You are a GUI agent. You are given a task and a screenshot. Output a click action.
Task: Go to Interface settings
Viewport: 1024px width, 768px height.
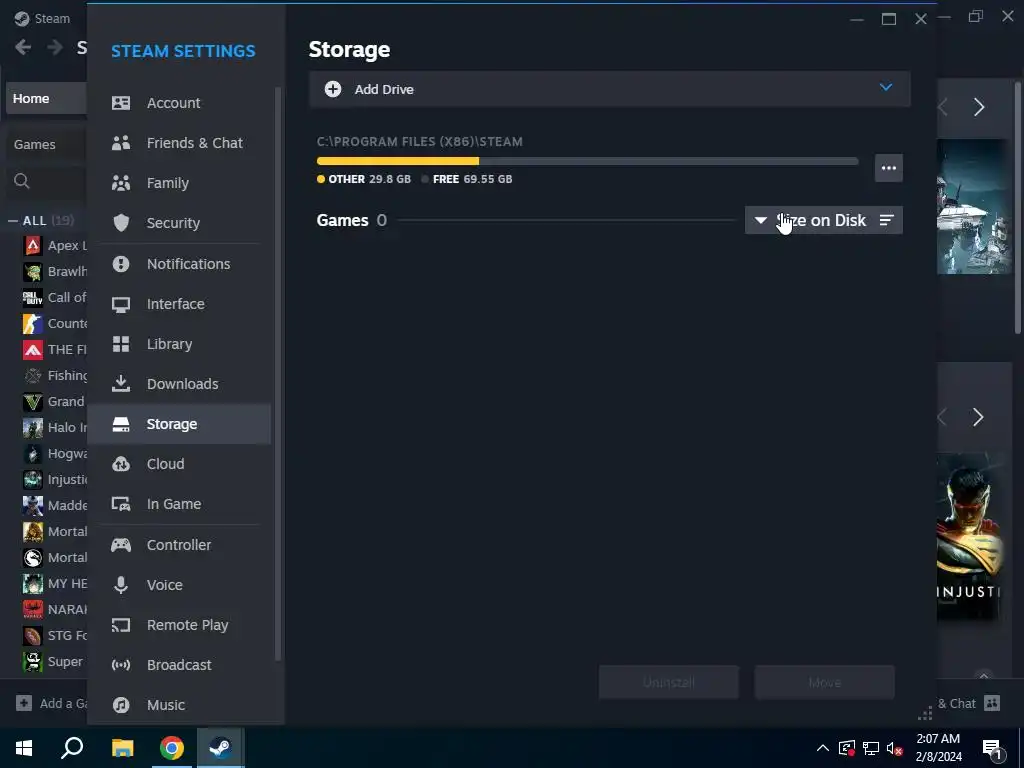[x=179, y=304]
